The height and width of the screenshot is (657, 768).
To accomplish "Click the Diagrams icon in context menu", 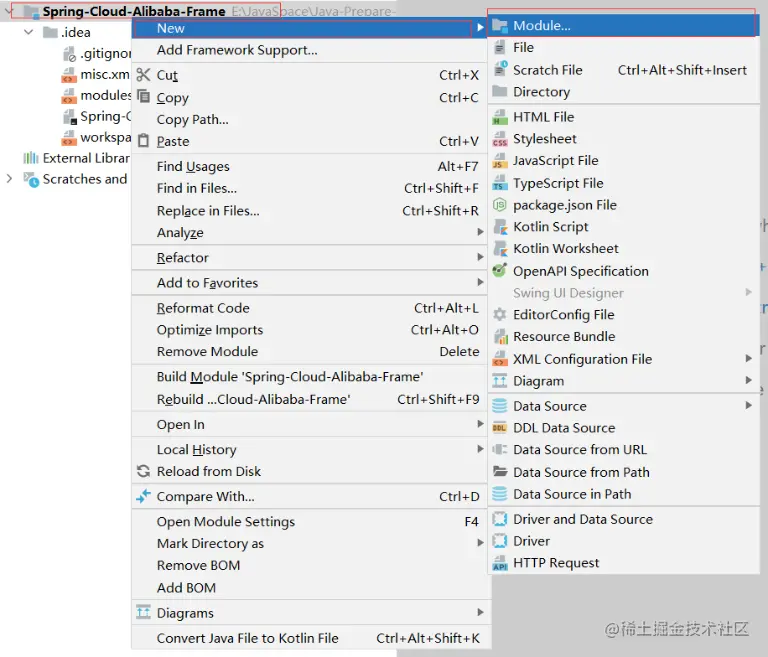I will pyautogui.click(x=143, y=612).
